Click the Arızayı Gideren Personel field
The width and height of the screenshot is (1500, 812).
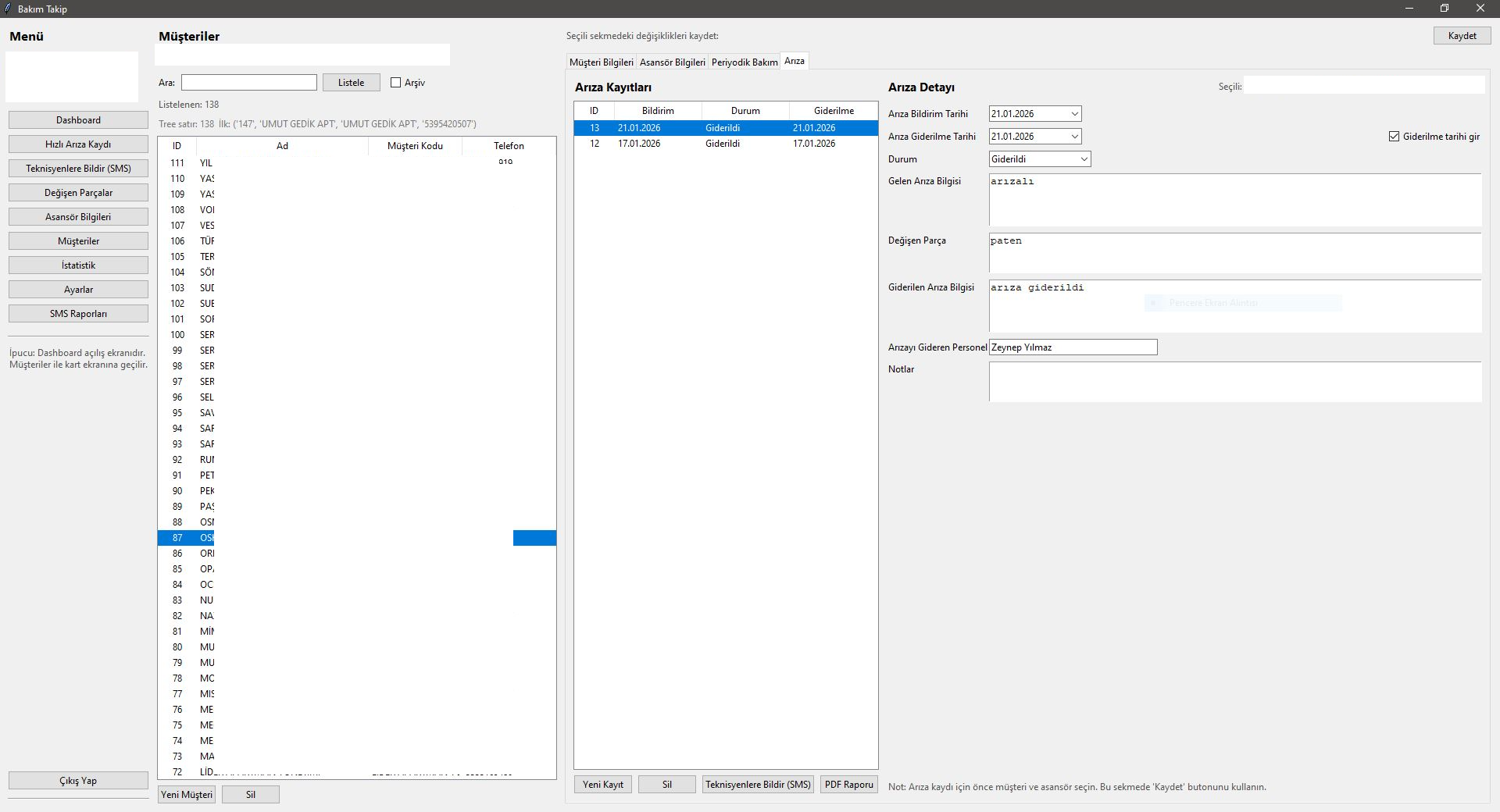pos(1073,347)
